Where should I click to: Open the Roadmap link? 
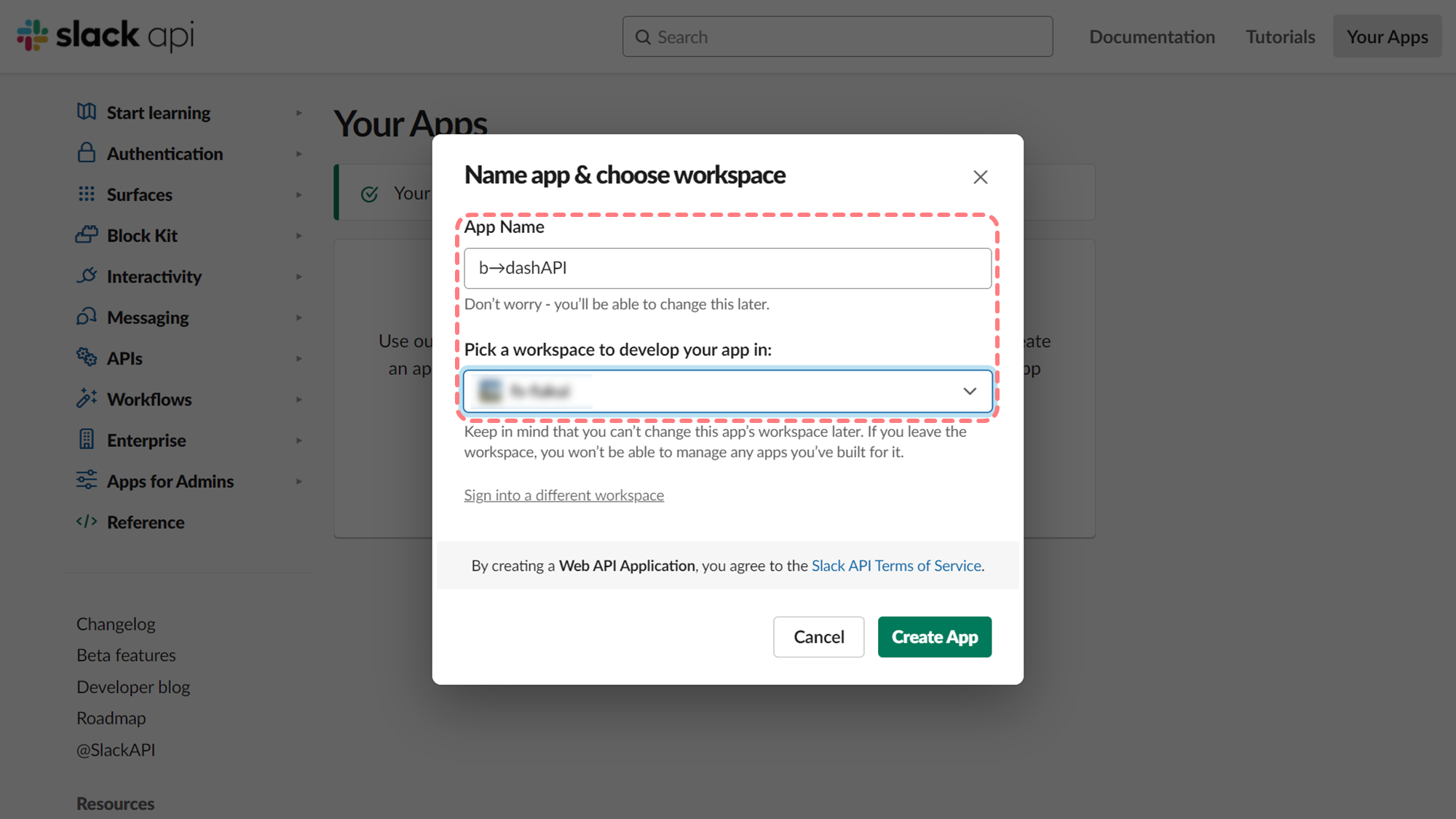tap(111, 718)
